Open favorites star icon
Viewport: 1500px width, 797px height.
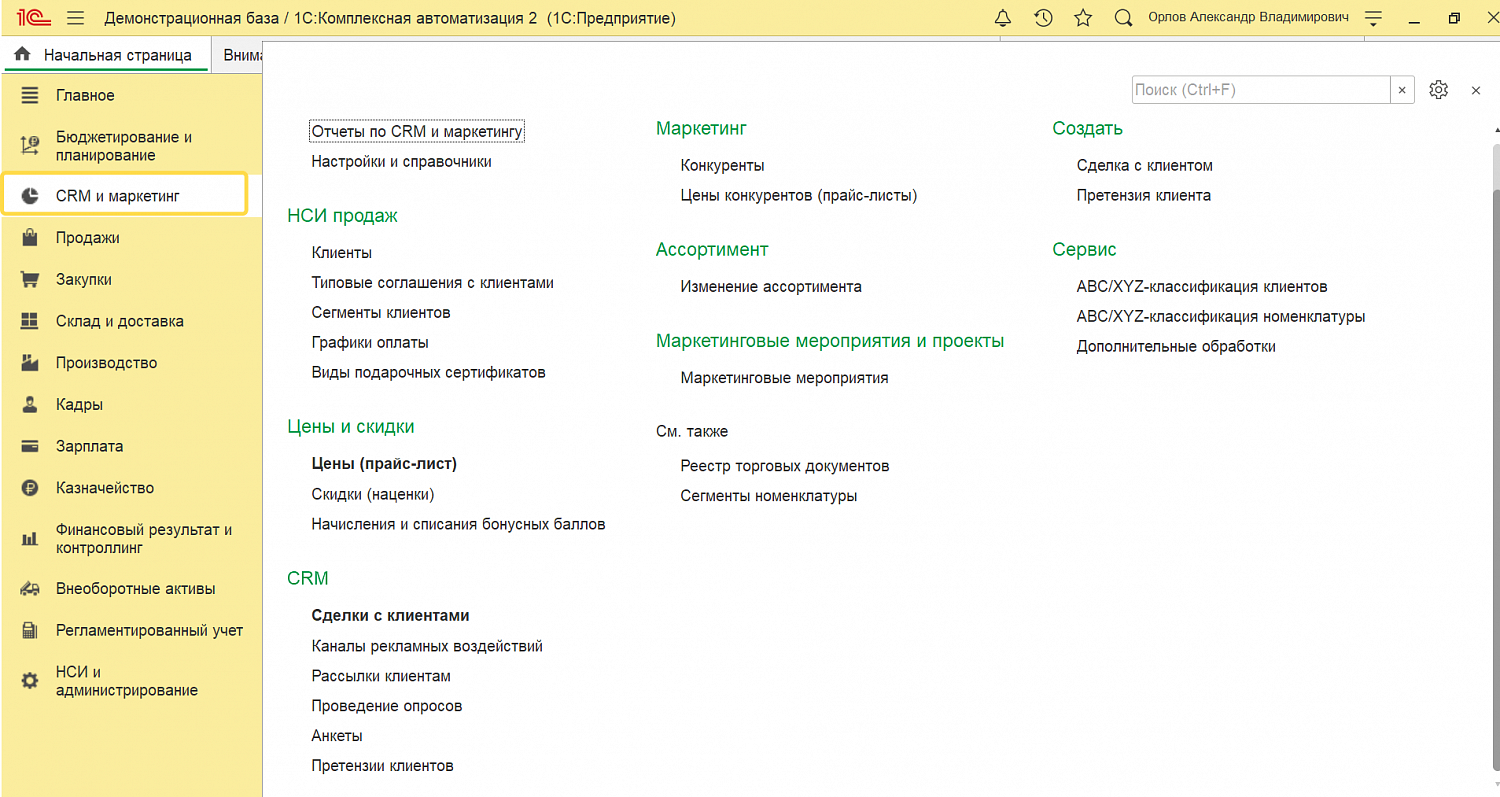tap(1083, 18)
